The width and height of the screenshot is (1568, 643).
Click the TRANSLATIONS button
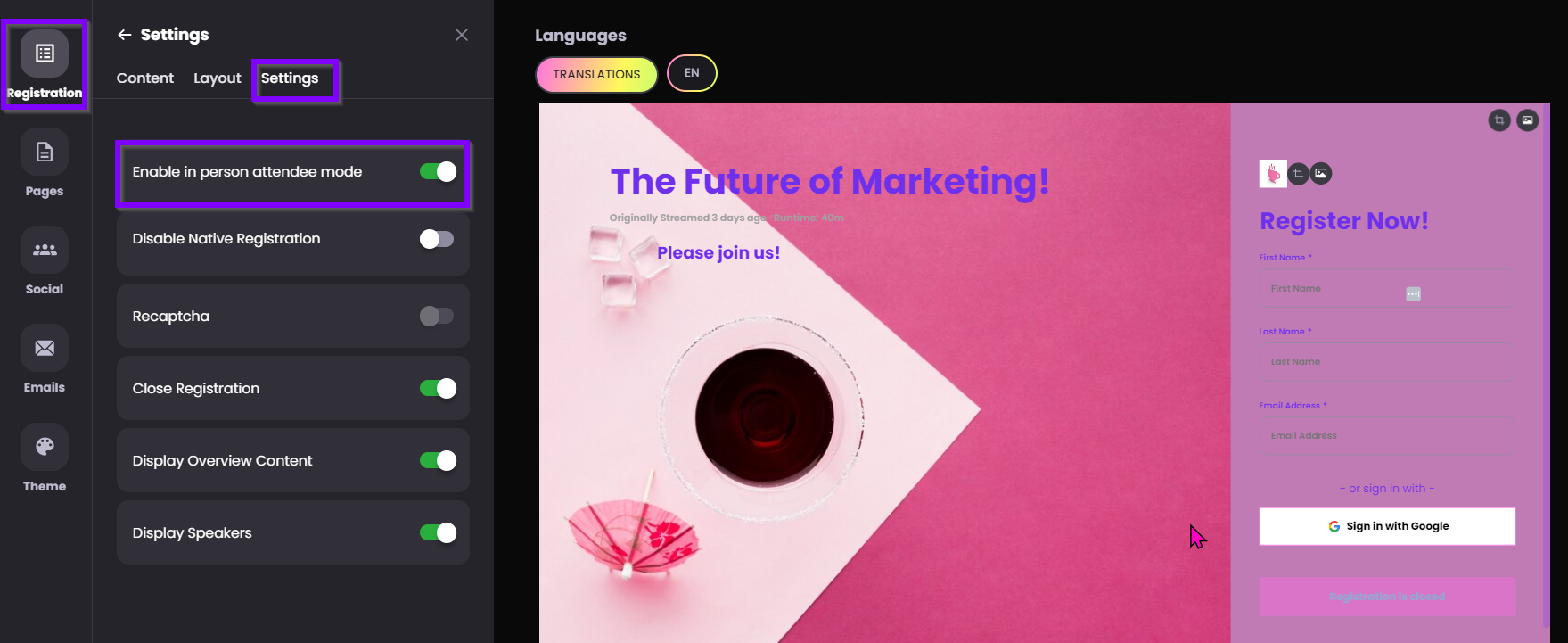pyautogui.click(x=596, y=75)
